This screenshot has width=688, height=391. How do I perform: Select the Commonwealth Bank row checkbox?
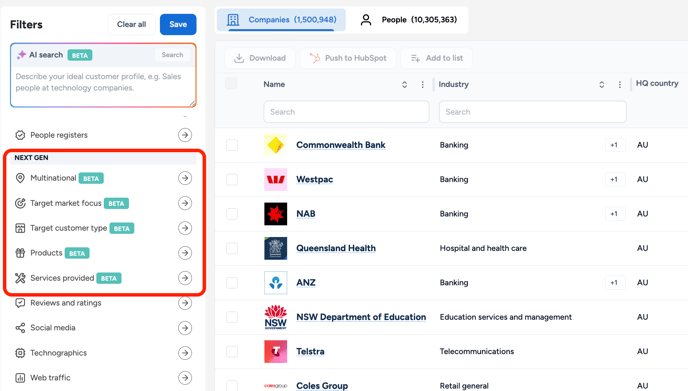232,145
